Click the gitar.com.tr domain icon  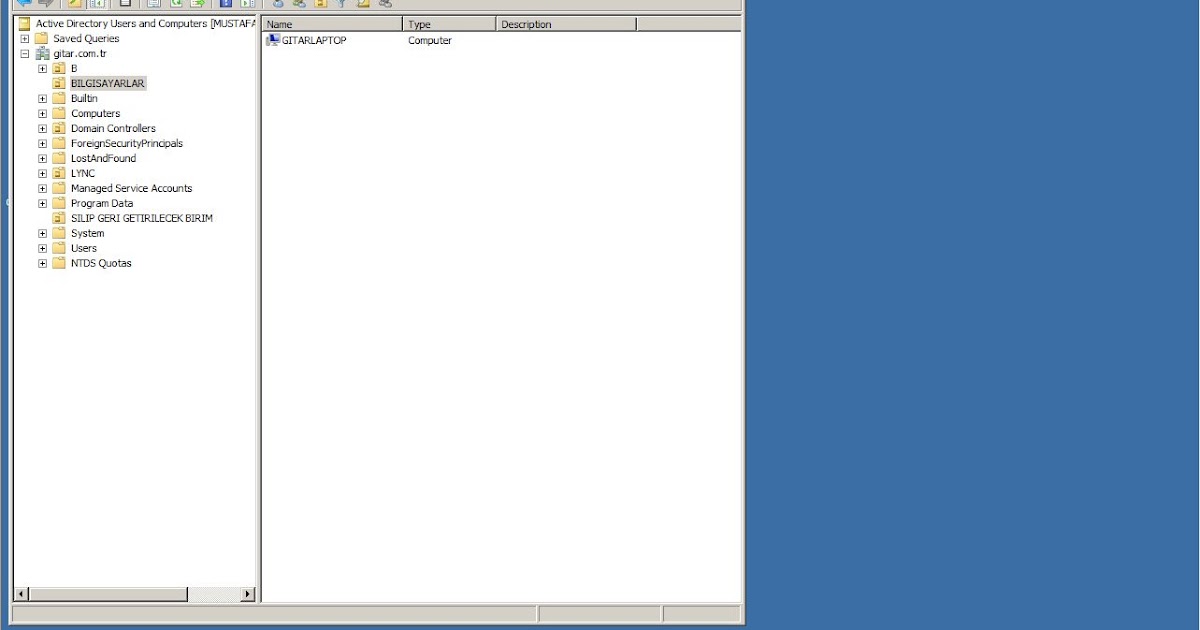[x=42, y=53]
